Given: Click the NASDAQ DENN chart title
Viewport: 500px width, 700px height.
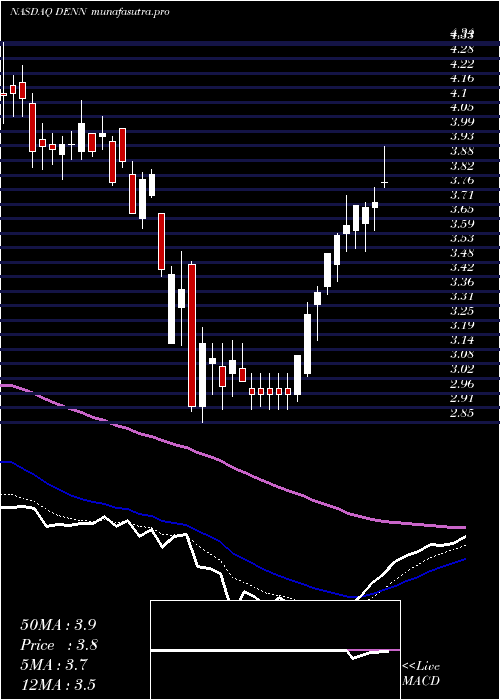Looking at the screenshot, I should coord(90,12).
